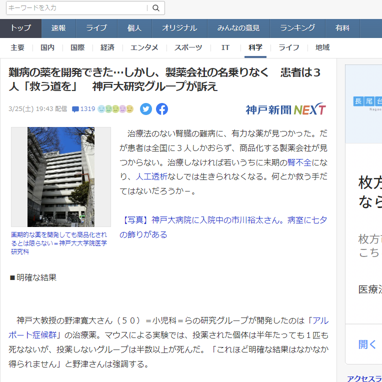Switch to the ライブ tab
Viewport: 382px width, 382px height.
coord(97,28)
